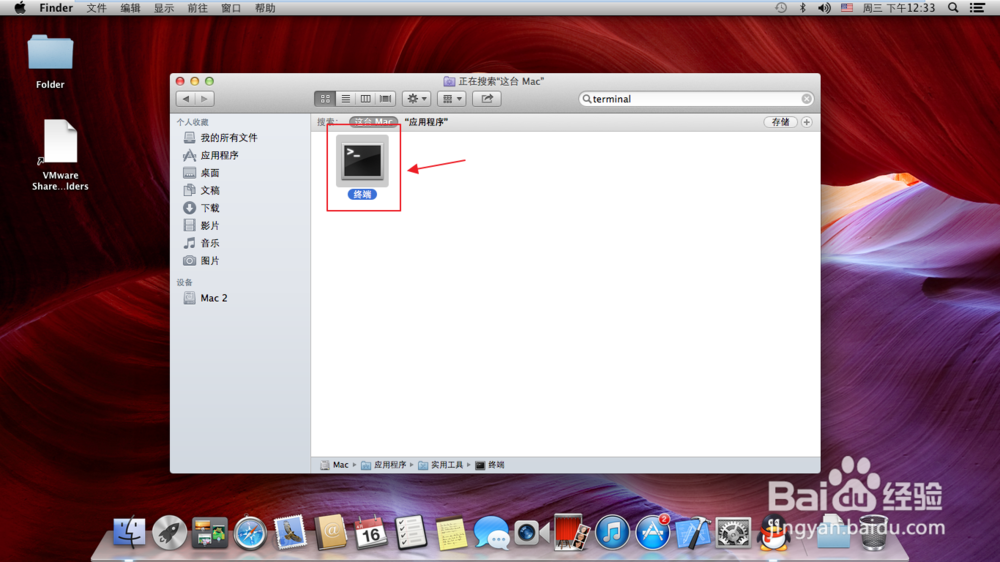1000x562 pixels.
Task: Launch QQ penguin icon in dock
Action: click(x=773, y=533)
